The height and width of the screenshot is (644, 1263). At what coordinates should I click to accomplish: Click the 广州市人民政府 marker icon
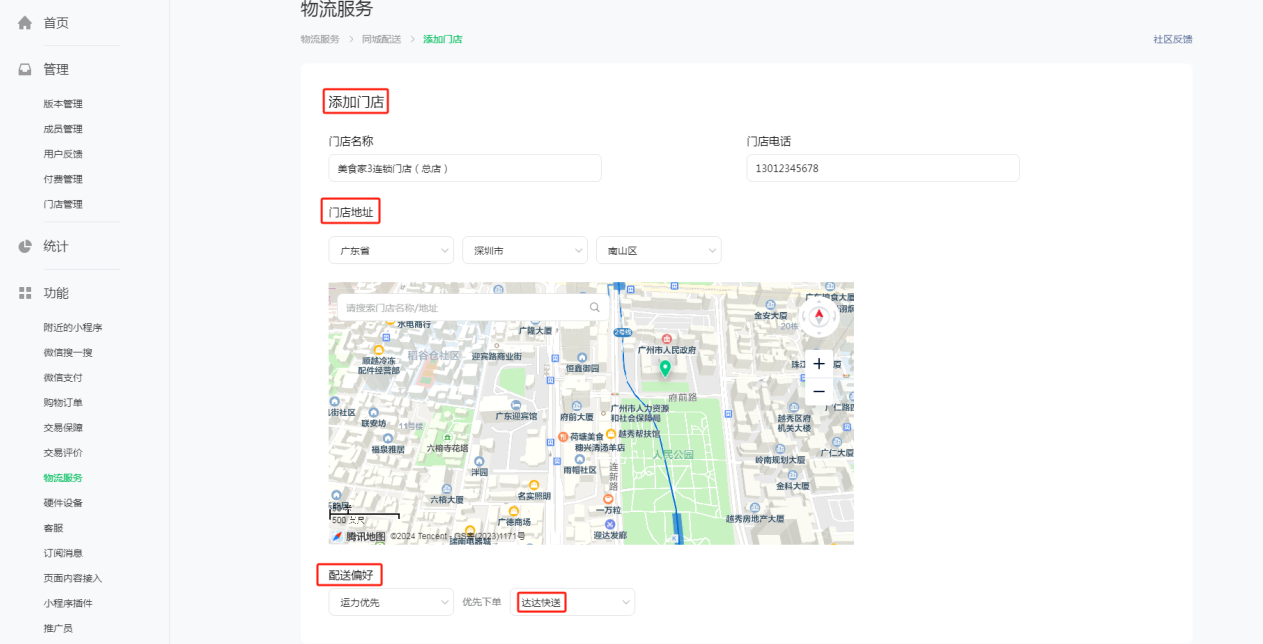[x=667, y=339]
